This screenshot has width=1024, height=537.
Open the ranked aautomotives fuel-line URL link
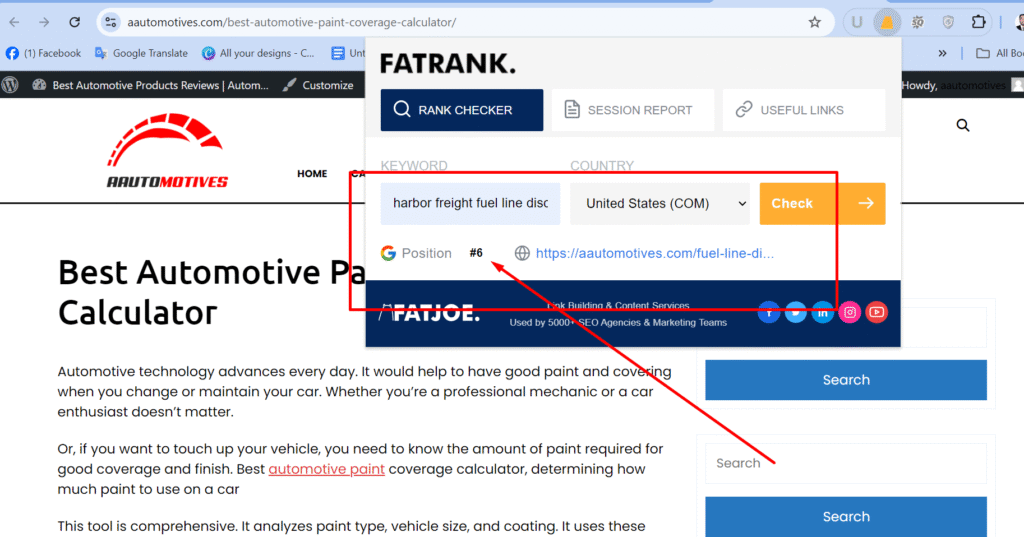coord(654,253)
